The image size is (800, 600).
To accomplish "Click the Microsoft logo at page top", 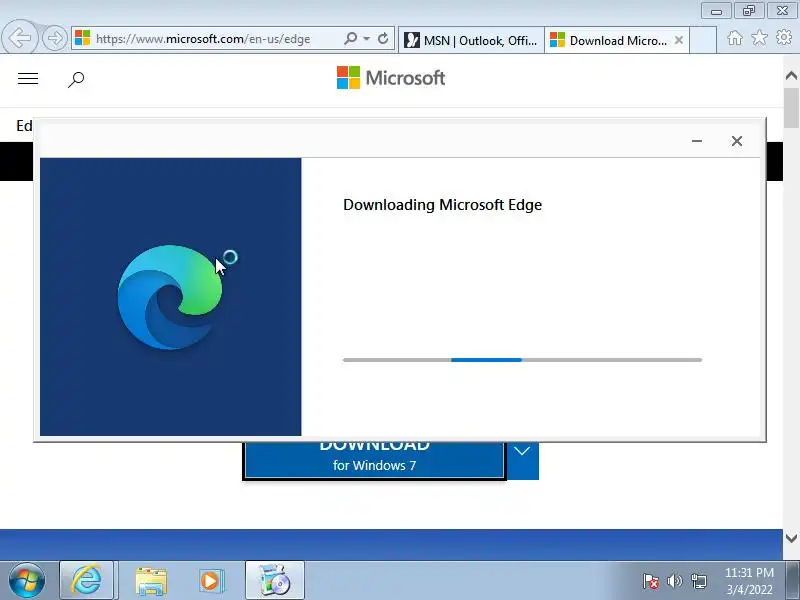I will pos(391,78).
